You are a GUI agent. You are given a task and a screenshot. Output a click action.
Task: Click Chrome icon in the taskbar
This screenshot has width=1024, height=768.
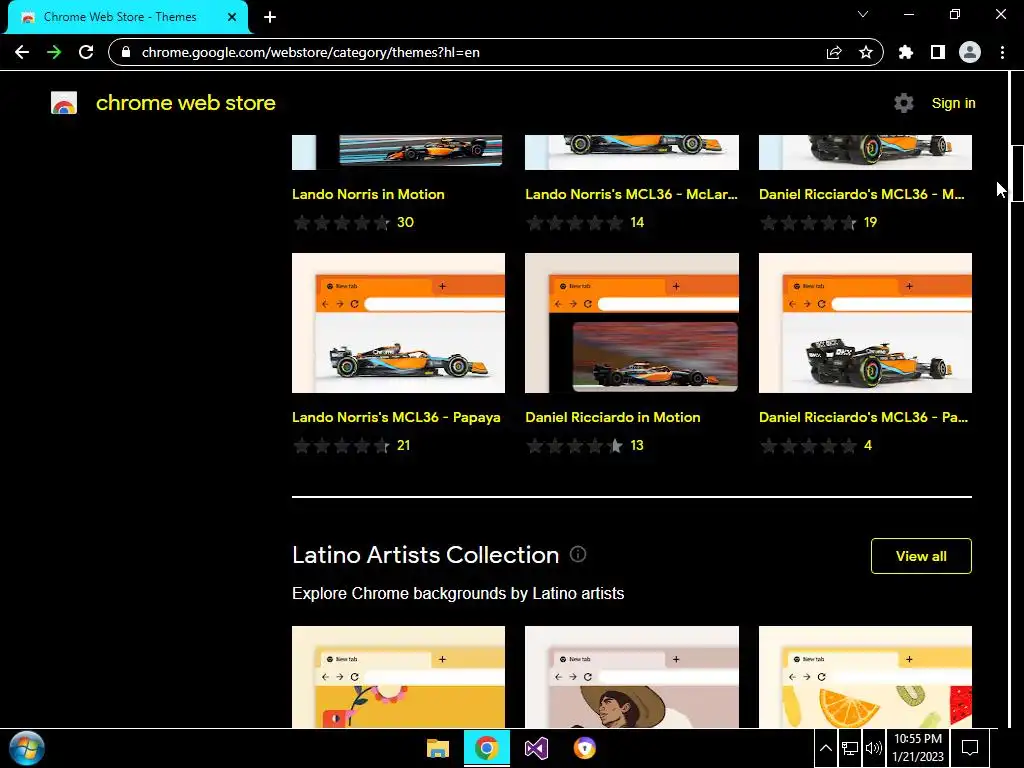pyautogui.click(x=487, y=748)
